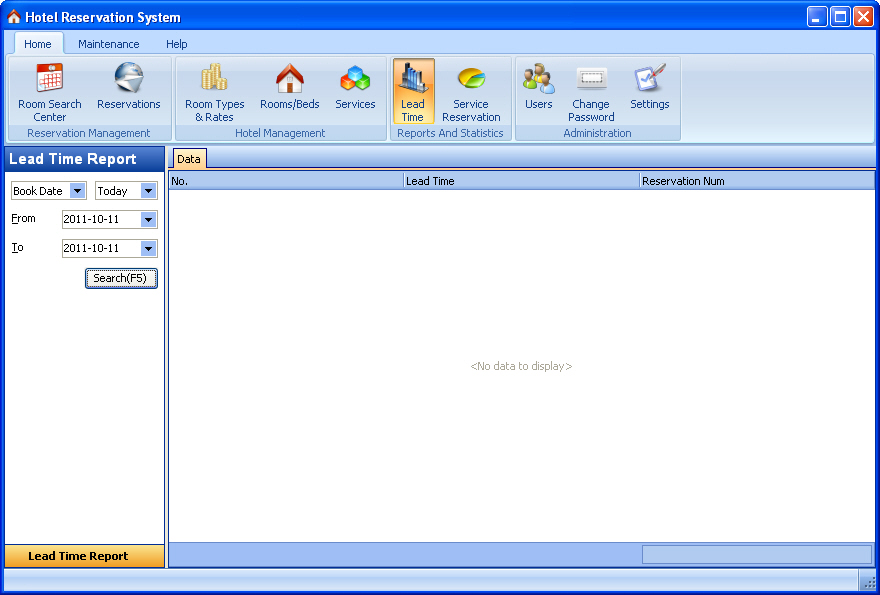Click the Lead Time Report bottom panel button
This screenshot has height=595, width=880.
84,556
